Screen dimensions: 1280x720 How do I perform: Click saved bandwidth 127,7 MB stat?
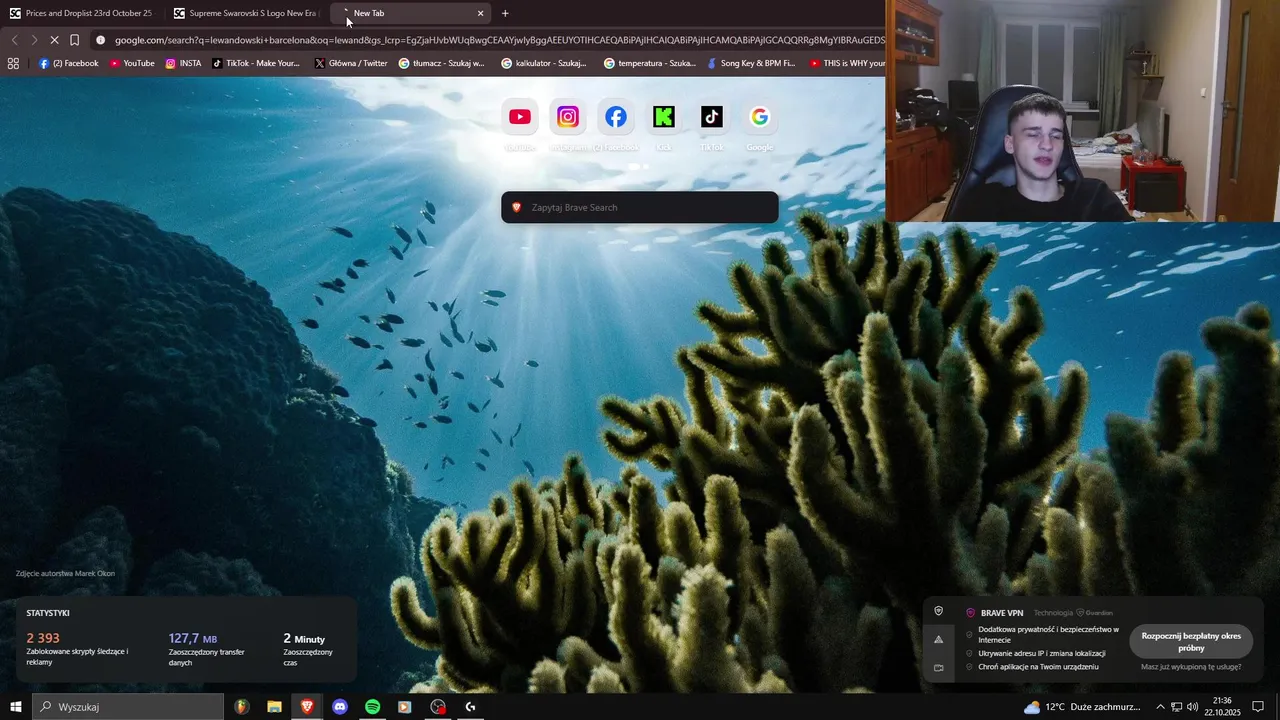[x=193, y=638]
